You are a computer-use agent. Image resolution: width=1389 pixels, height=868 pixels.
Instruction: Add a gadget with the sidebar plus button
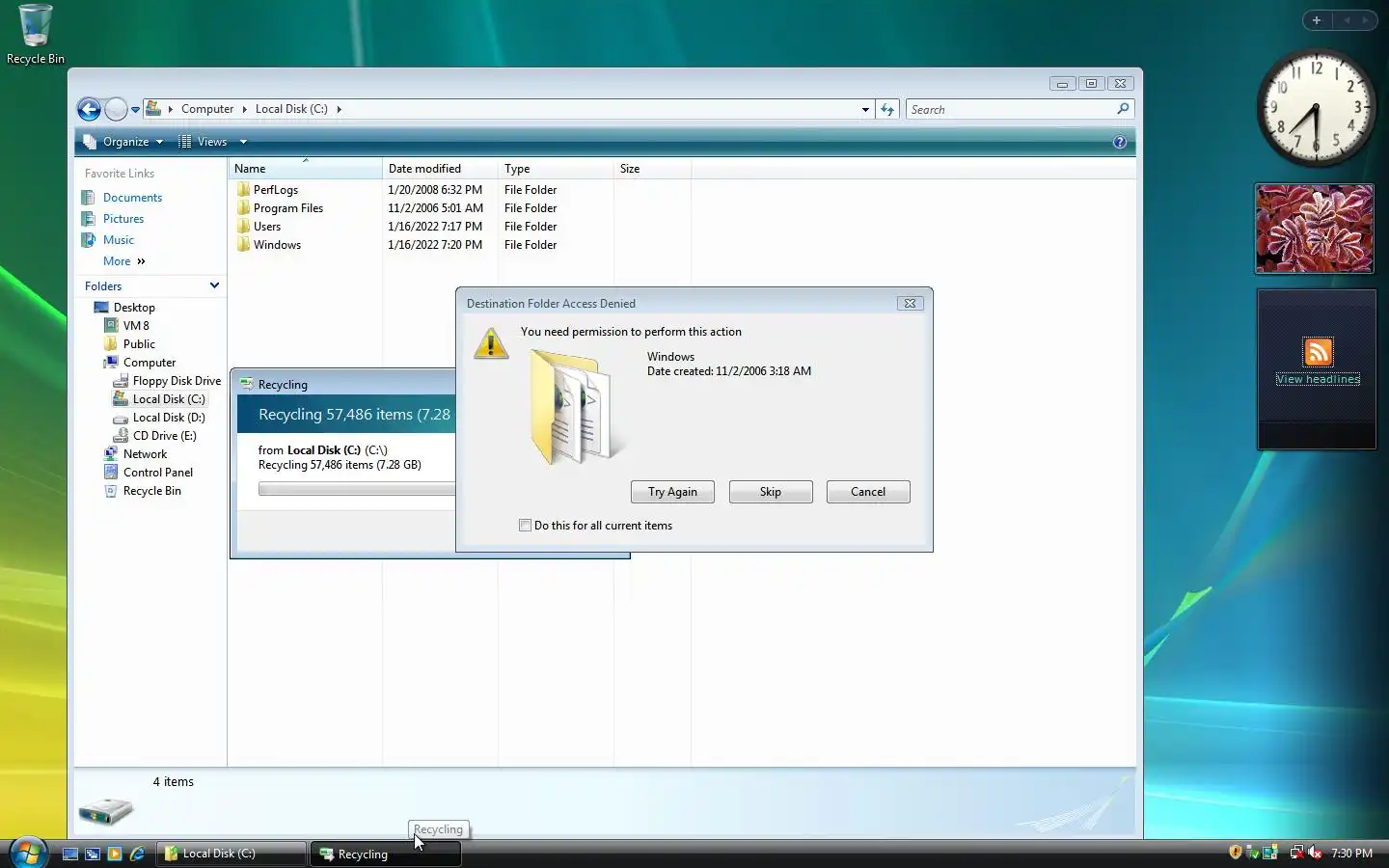tap(1317, 20)
